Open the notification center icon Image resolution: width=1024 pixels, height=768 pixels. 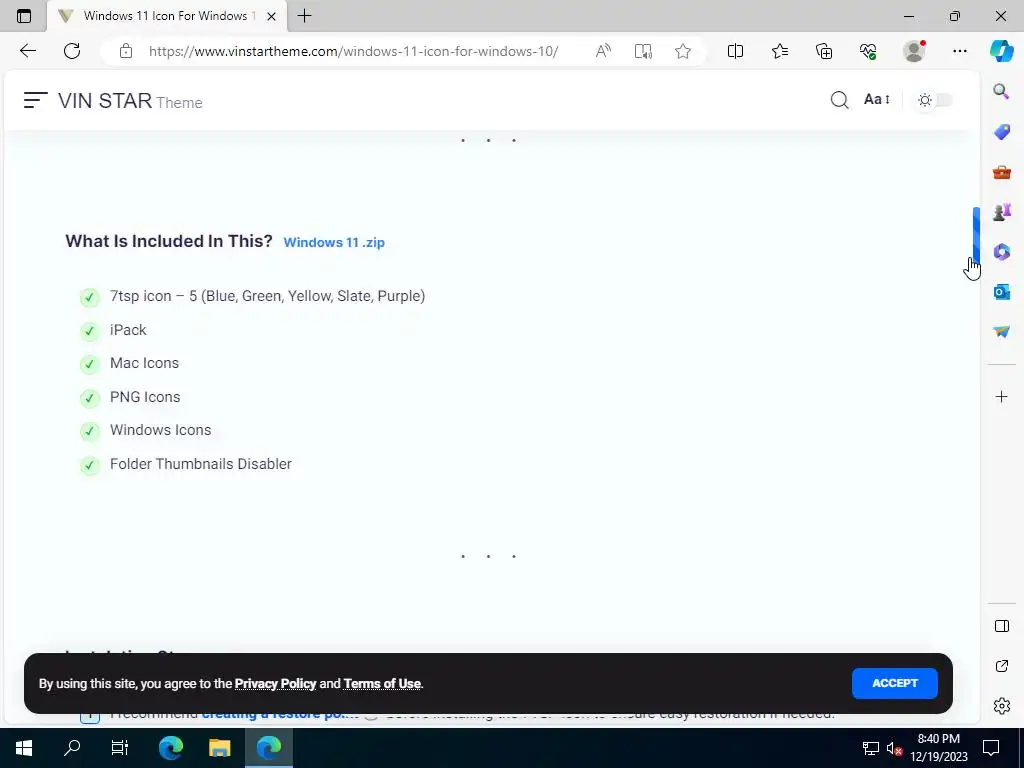click(x=991, y=748)
